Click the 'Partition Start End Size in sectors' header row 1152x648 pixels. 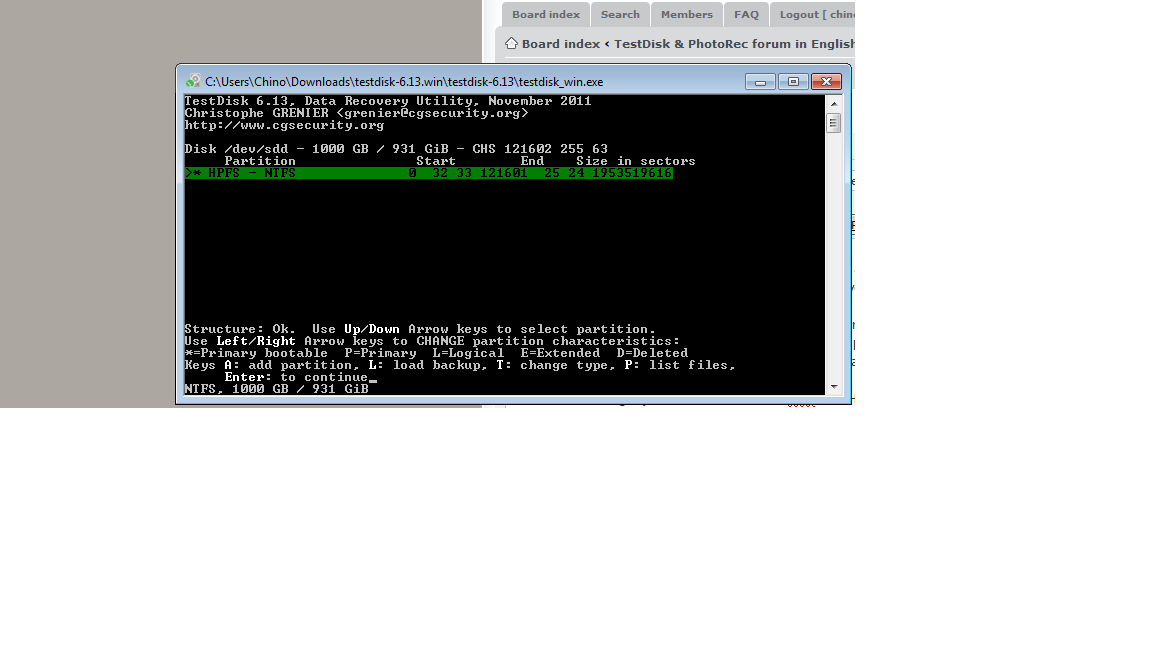[460, 161]
